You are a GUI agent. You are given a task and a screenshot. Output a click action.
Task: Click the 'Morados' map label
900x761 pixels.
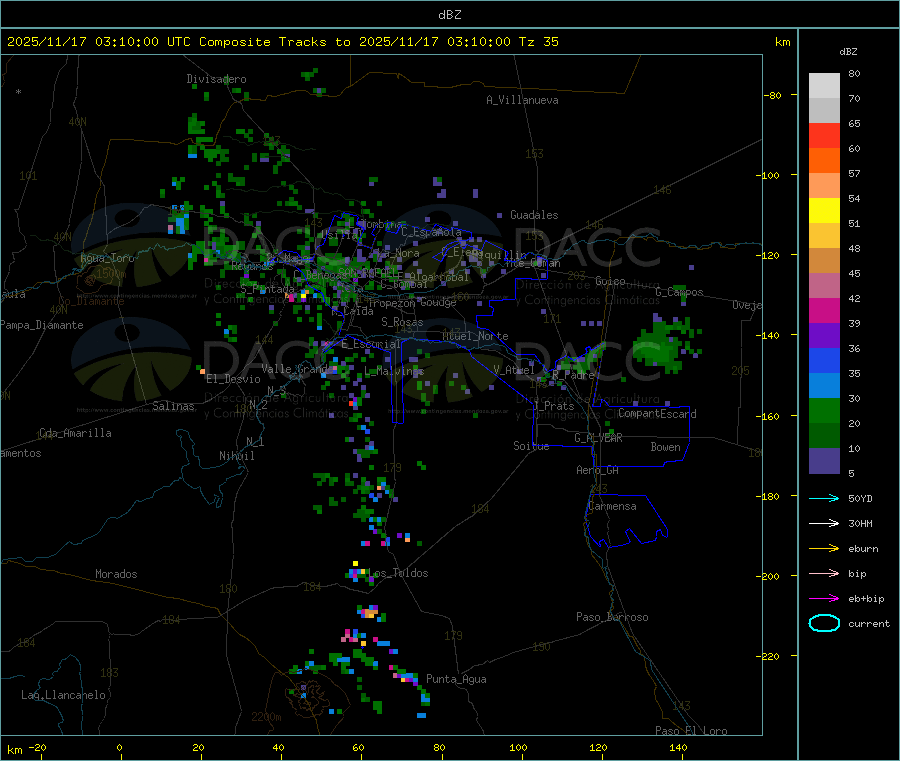click(x=116, y=574)
